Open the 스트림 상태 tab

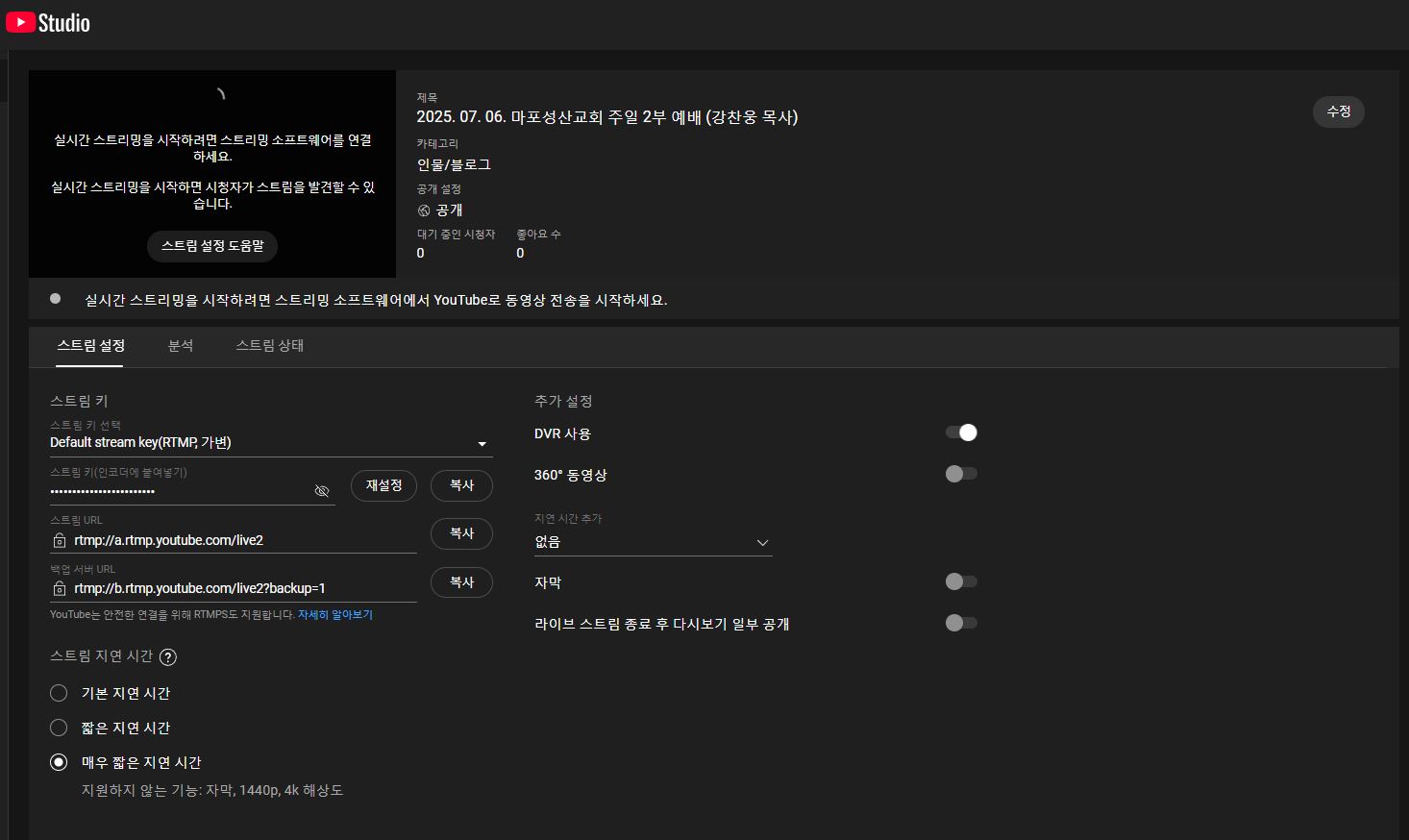[x=269, y=346]
